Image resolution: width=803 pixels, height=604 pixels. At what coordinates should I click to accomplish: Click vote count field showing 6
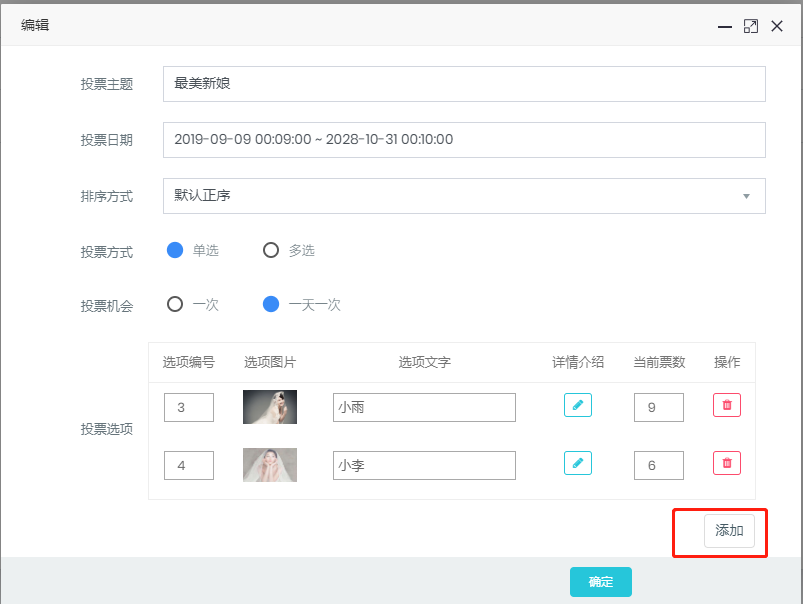[x=659, y=465]
